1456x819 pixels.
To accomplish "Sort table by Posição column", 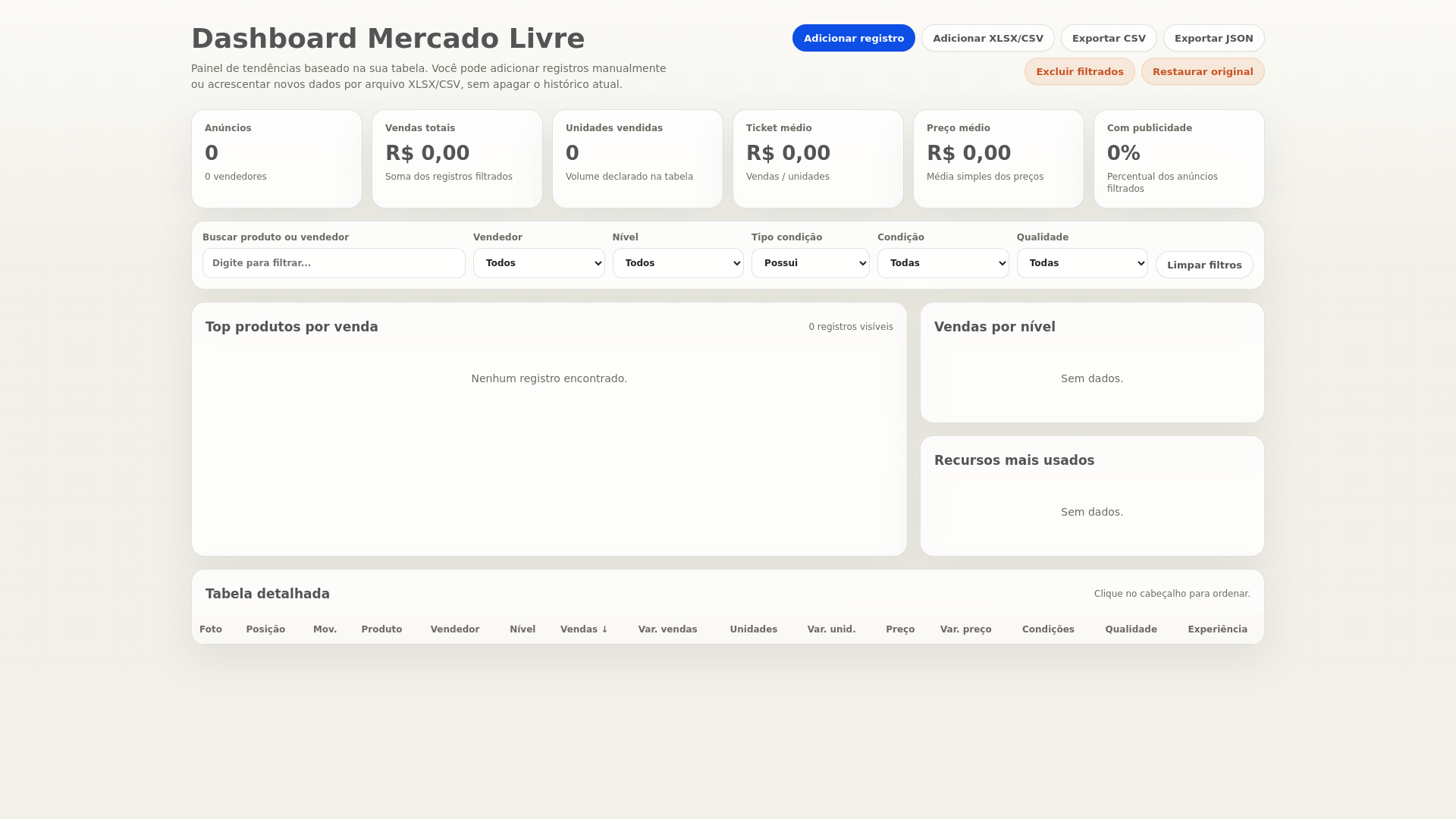I will point(265,629).
